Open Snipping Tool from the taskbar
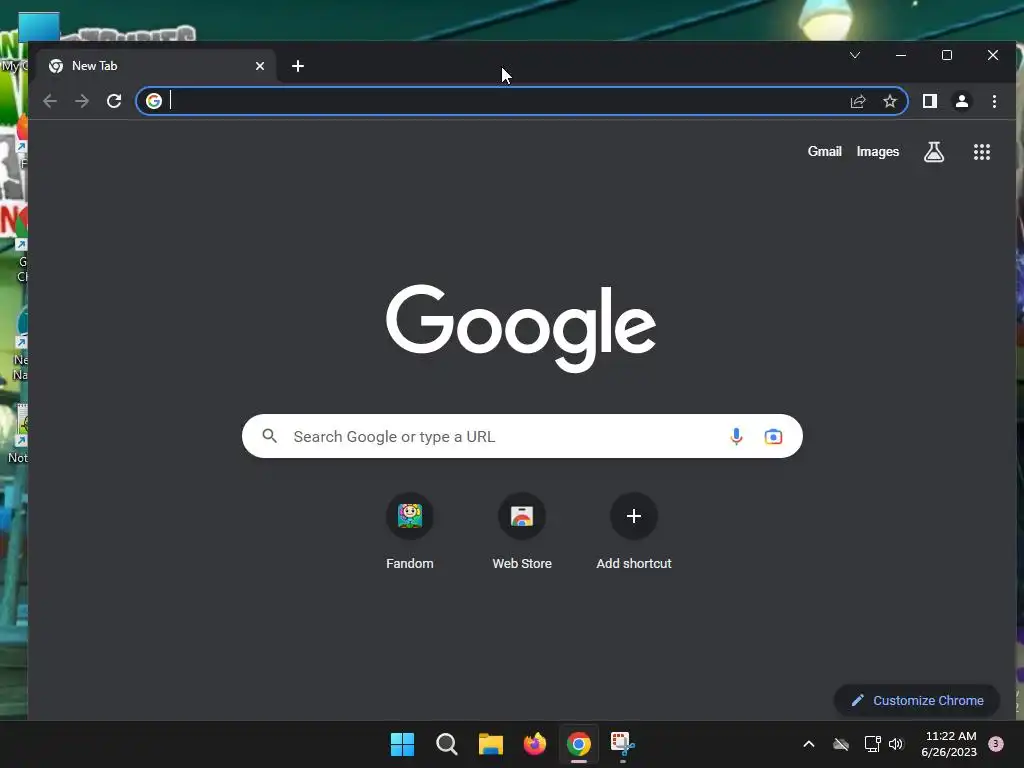 [x=622, y=744]
